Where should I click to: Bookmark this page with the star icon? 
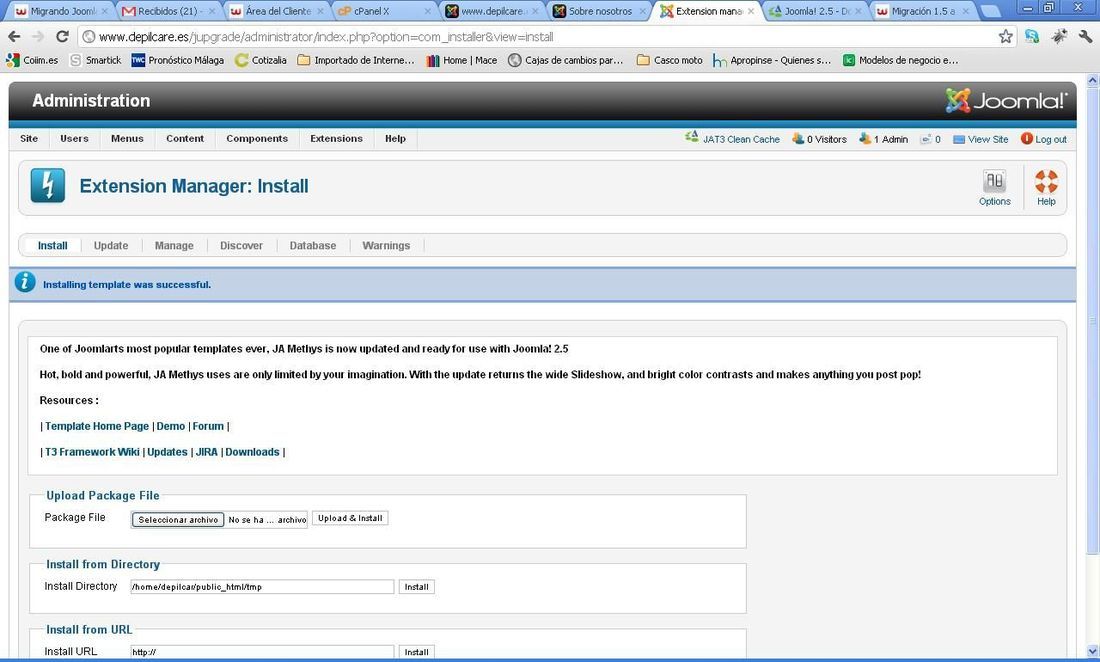1005,36
